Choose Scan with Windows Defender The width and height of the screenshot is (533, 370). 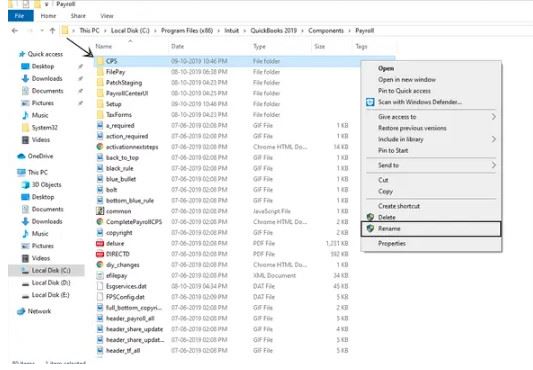click(420, 102)
